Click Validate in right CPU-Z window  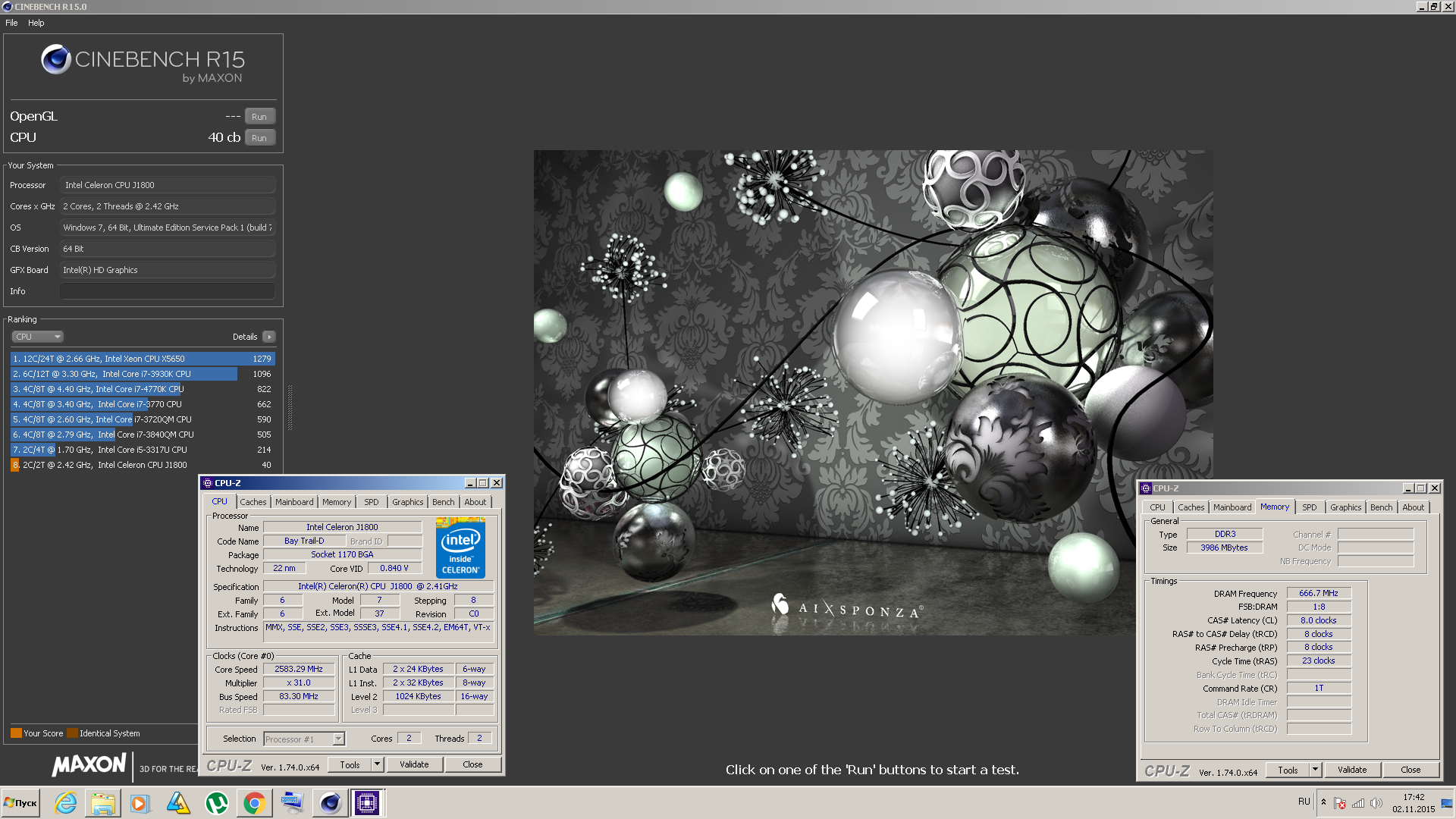click(x=1352, y=770)
